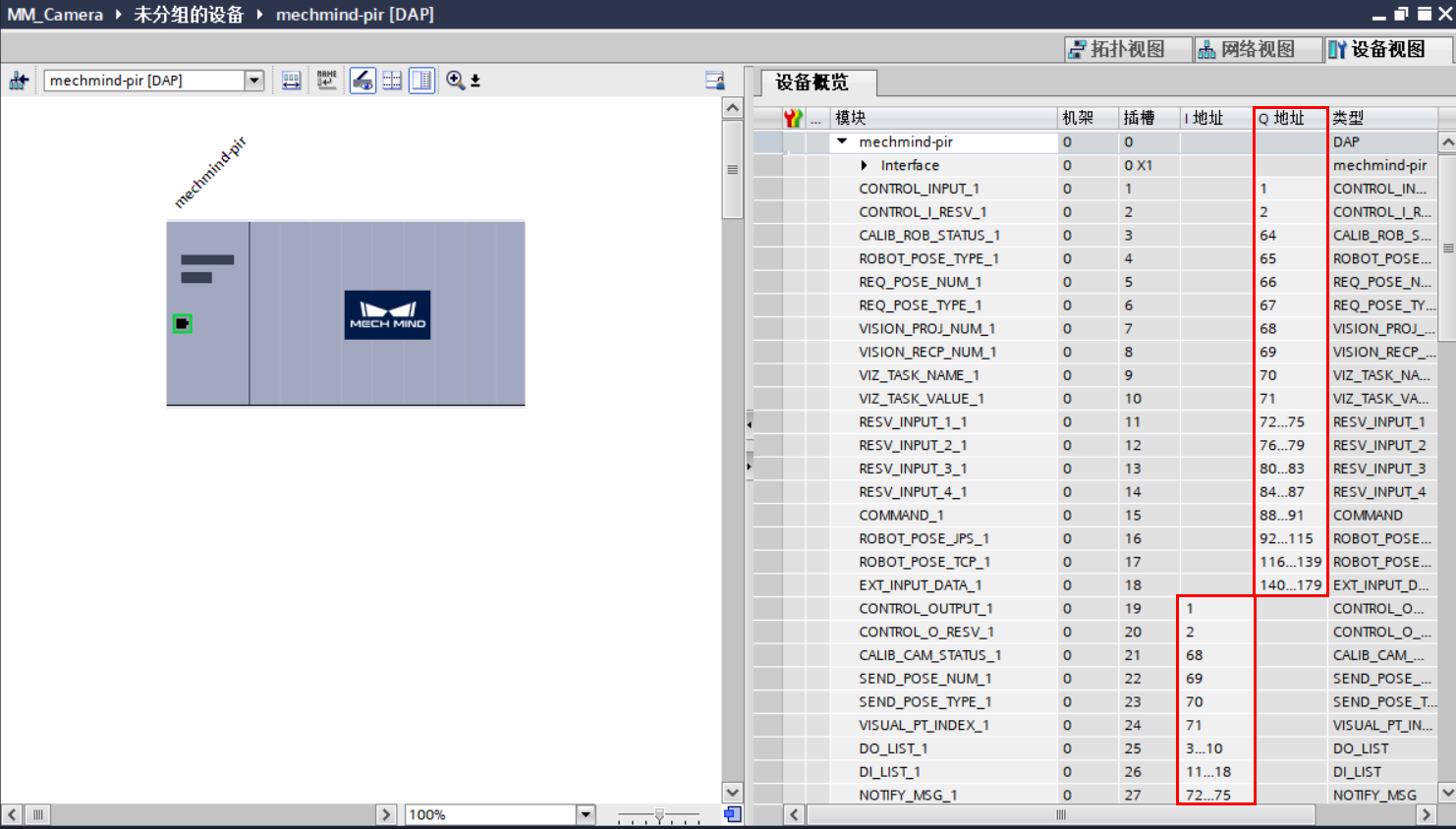Toggle the table grid display icon
This screenshot has height=829, width=1456.
tap(391, 80)
